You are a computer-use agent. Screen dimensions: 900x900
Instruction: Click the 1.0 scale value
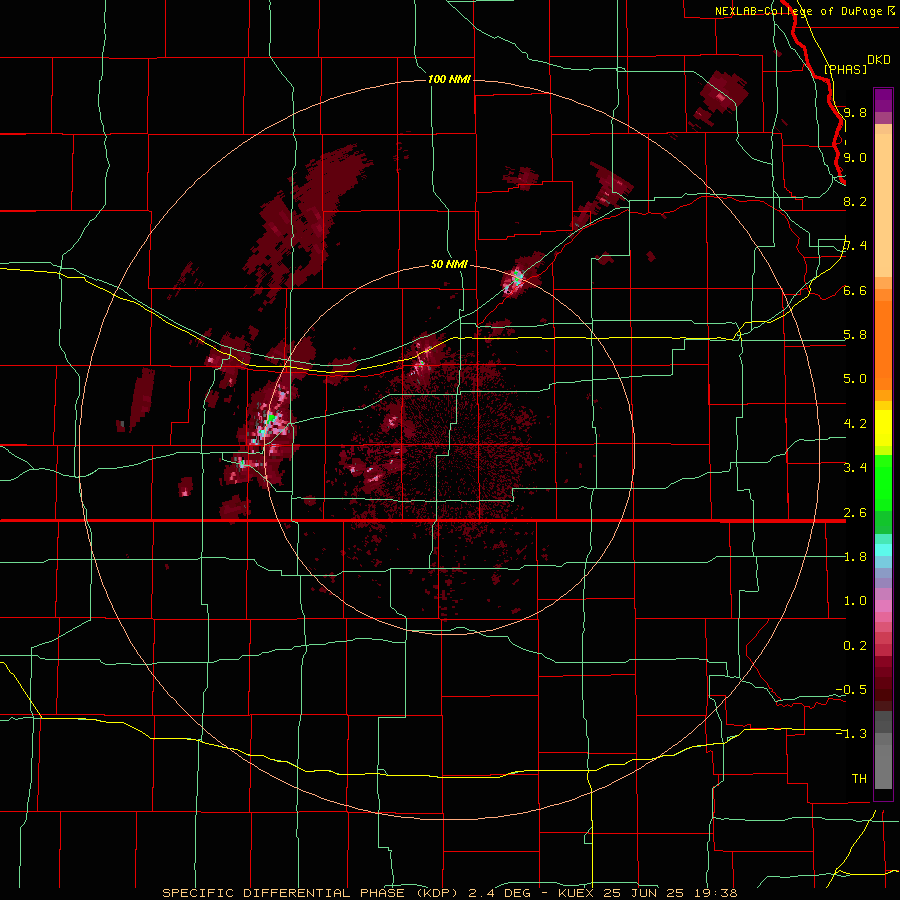[855, 600]
